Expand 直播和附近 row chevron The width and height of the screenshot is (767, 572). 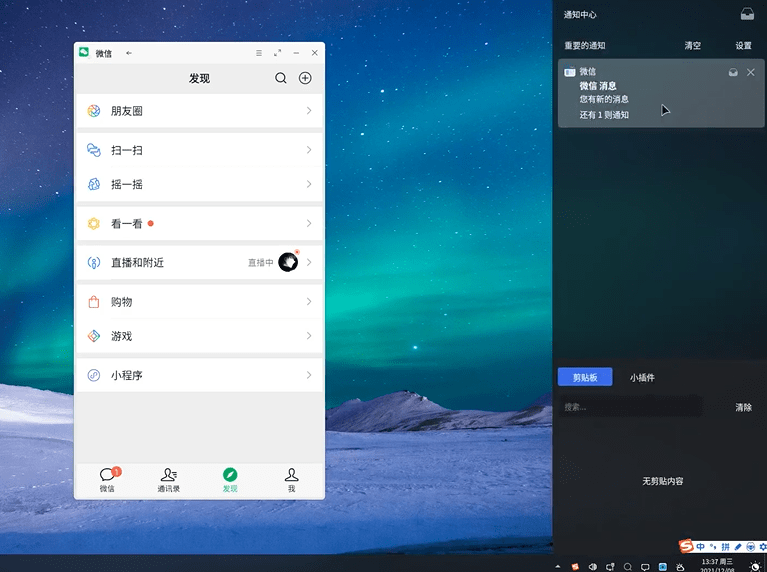[x=309, y=262]
